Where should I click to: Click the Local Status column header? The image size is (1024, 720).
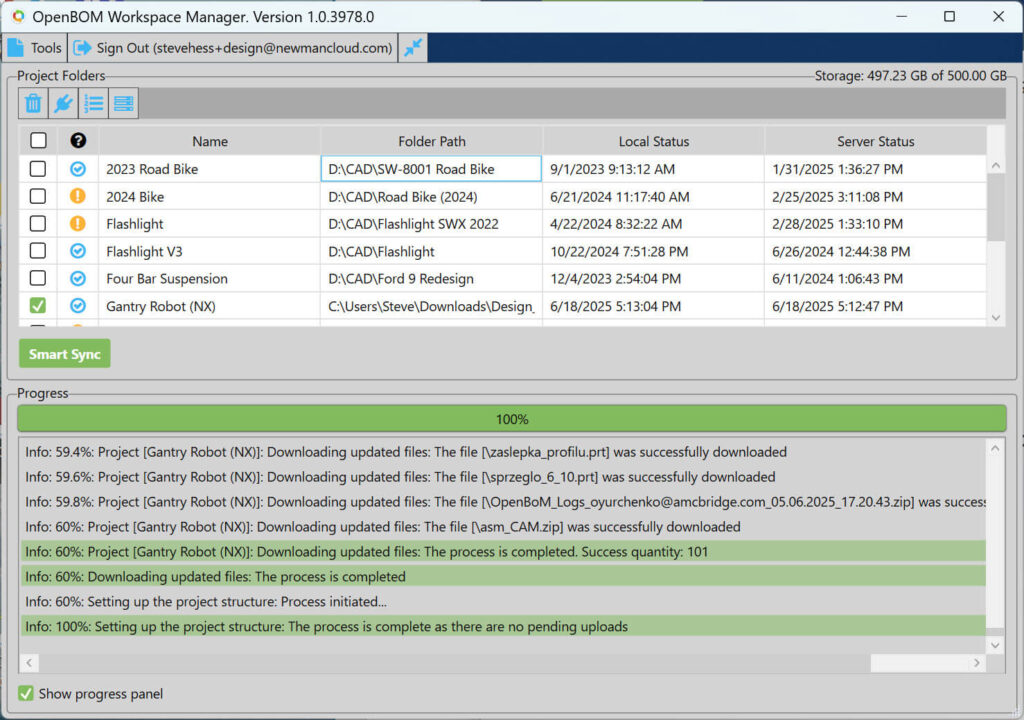[654, 141]
